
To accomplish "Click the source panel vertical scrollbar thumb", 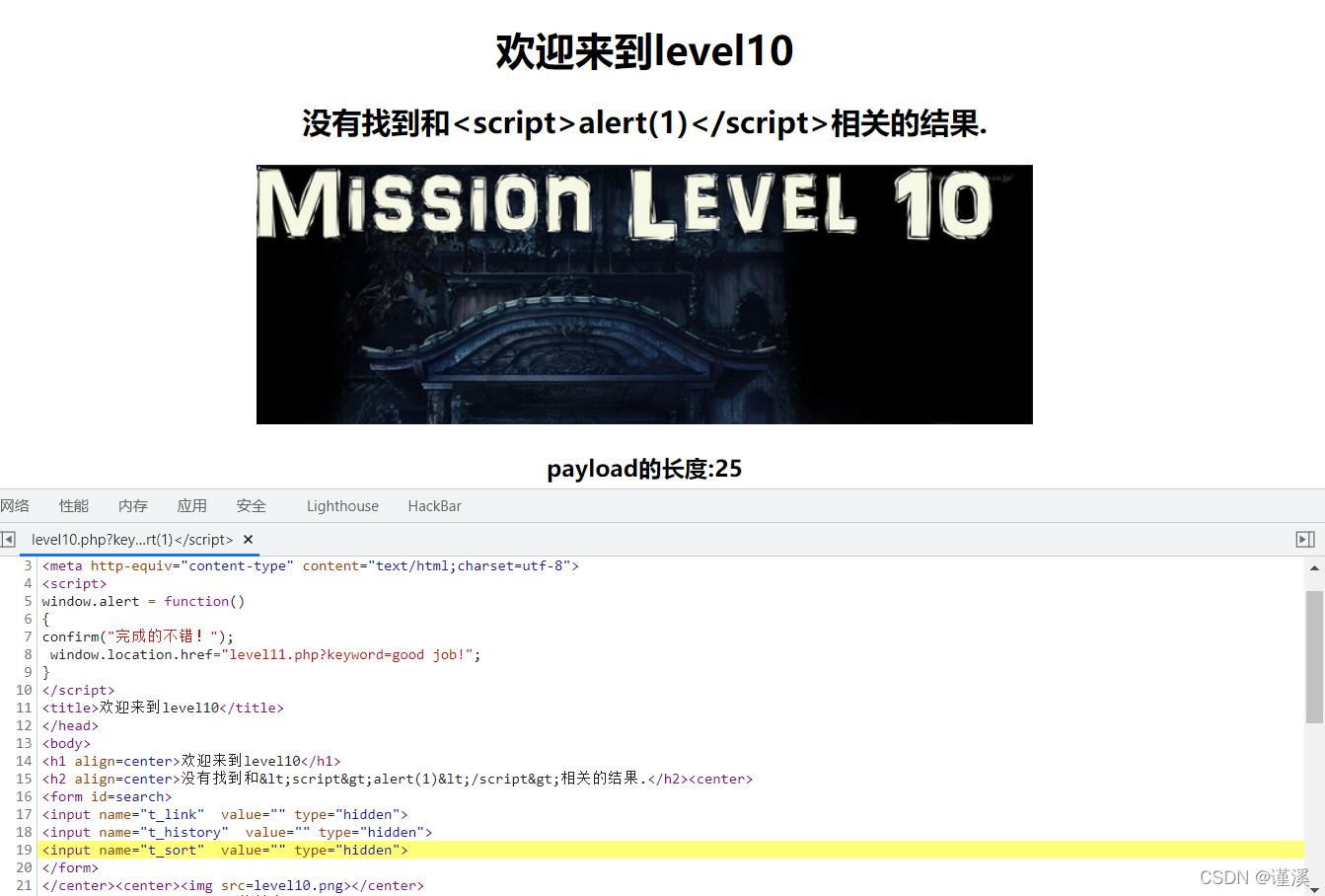I will (1314, 657).
